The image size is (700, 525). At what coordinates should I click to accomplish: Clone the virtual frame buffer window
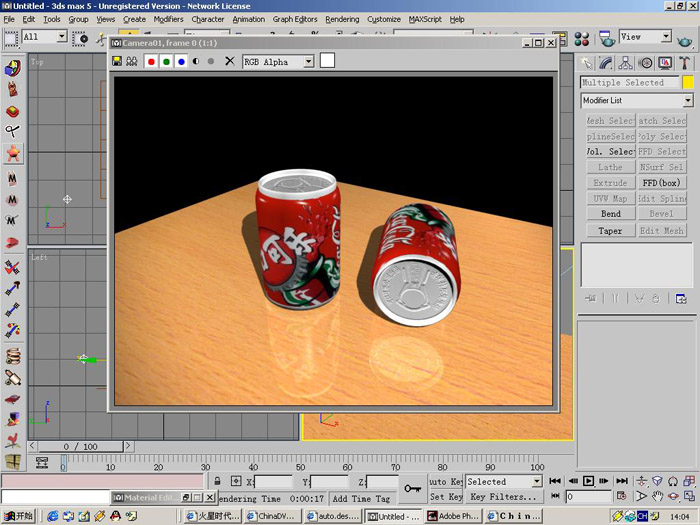(x=132, y=61)
